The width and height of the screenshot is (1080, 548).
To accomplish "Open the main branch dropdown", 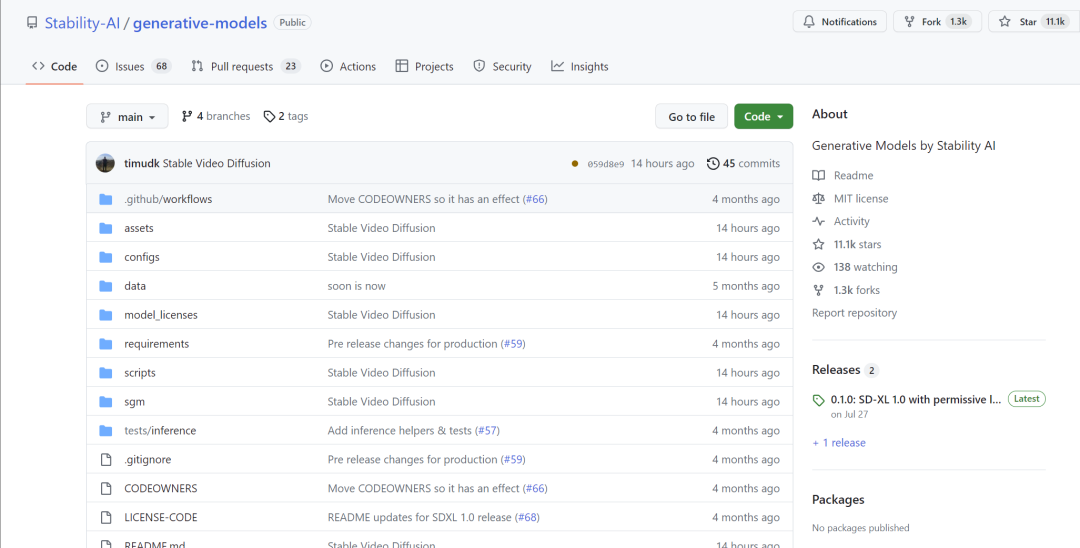I will [127, 117].
